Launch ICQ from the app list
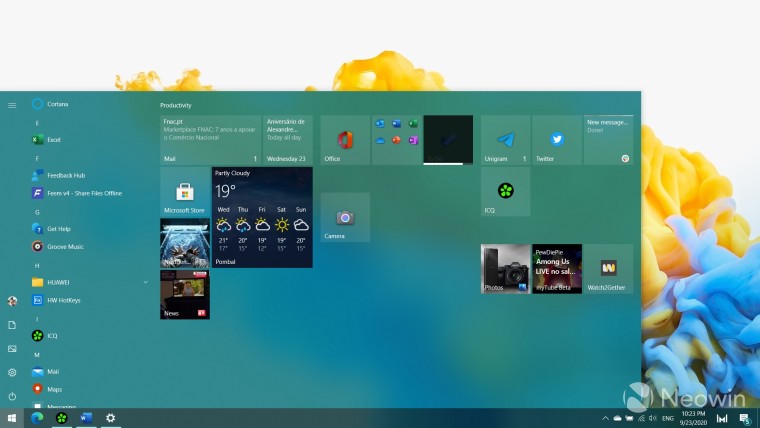Image resolution: width=760 pixels, height=428 pixels. pyautogui.click(x=45, y=336)
